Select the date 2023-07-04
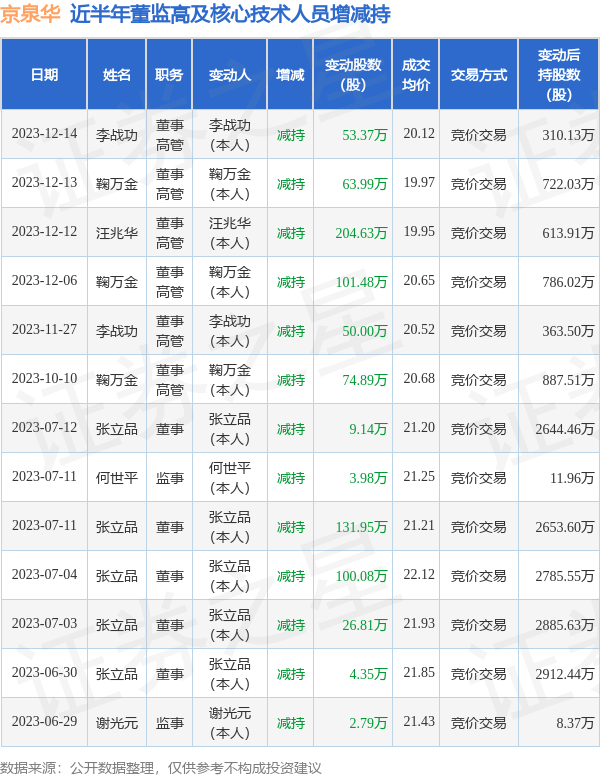Screen dimensions: 600x777 click(x=44, y=575)
